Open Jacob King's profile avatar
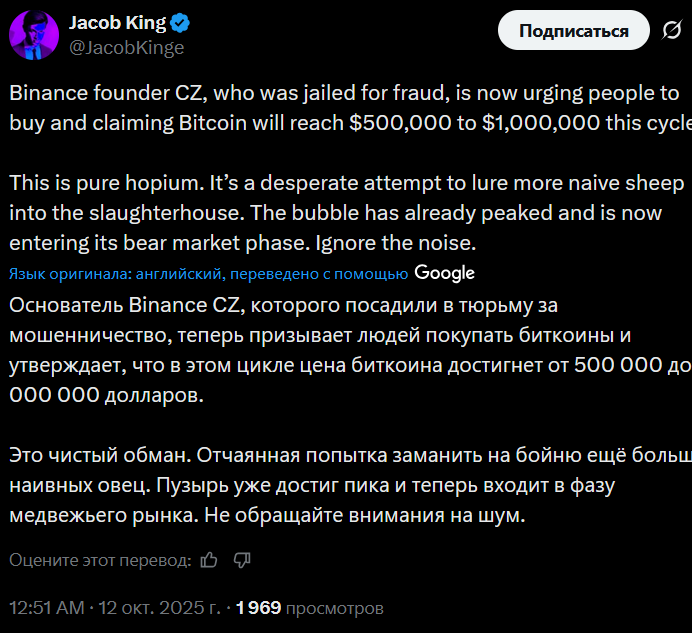 pos(33,34)
